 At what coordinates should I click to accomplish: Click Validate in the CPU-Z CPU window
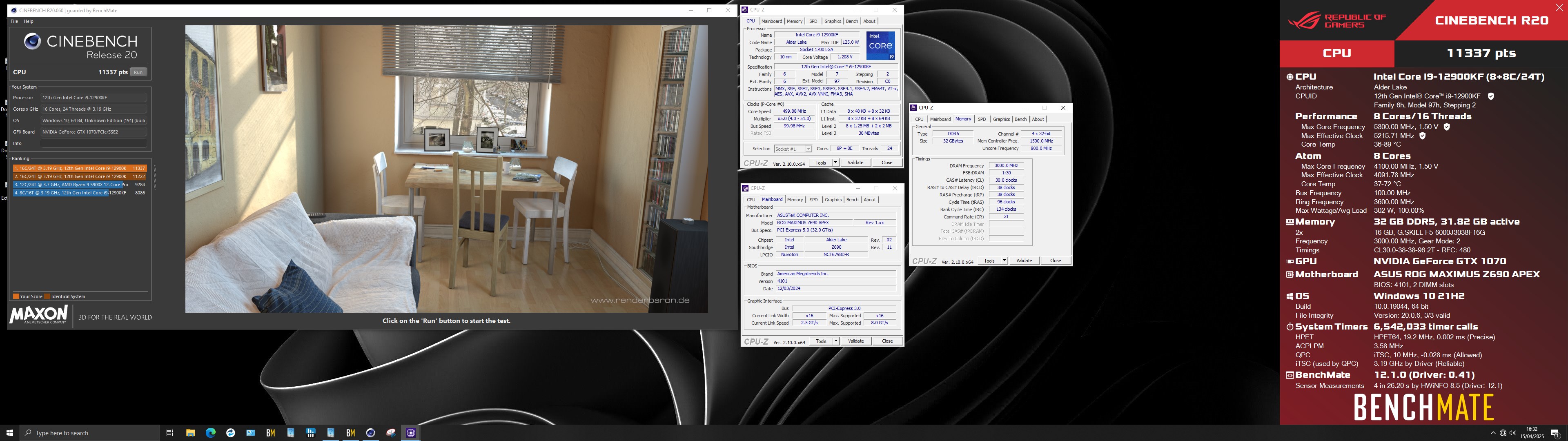855,163
